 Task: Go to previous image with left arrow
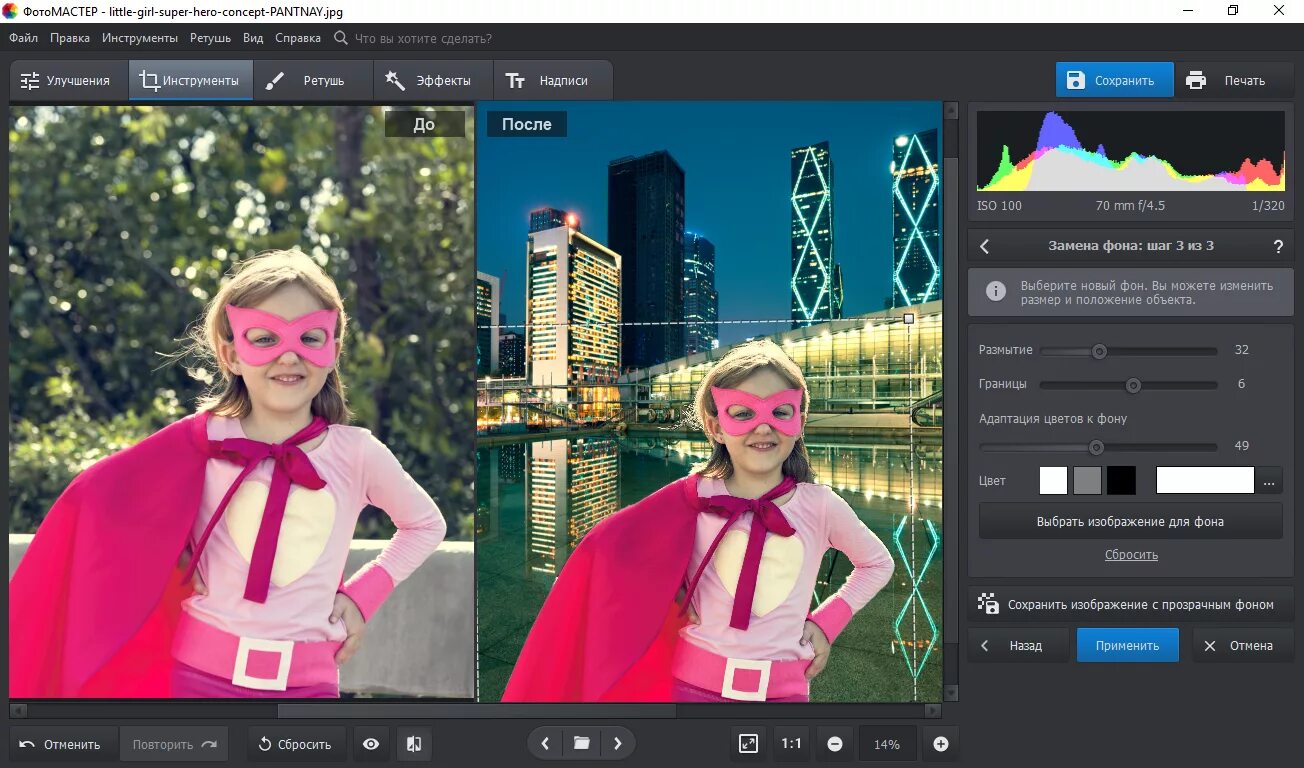point(545,743)
